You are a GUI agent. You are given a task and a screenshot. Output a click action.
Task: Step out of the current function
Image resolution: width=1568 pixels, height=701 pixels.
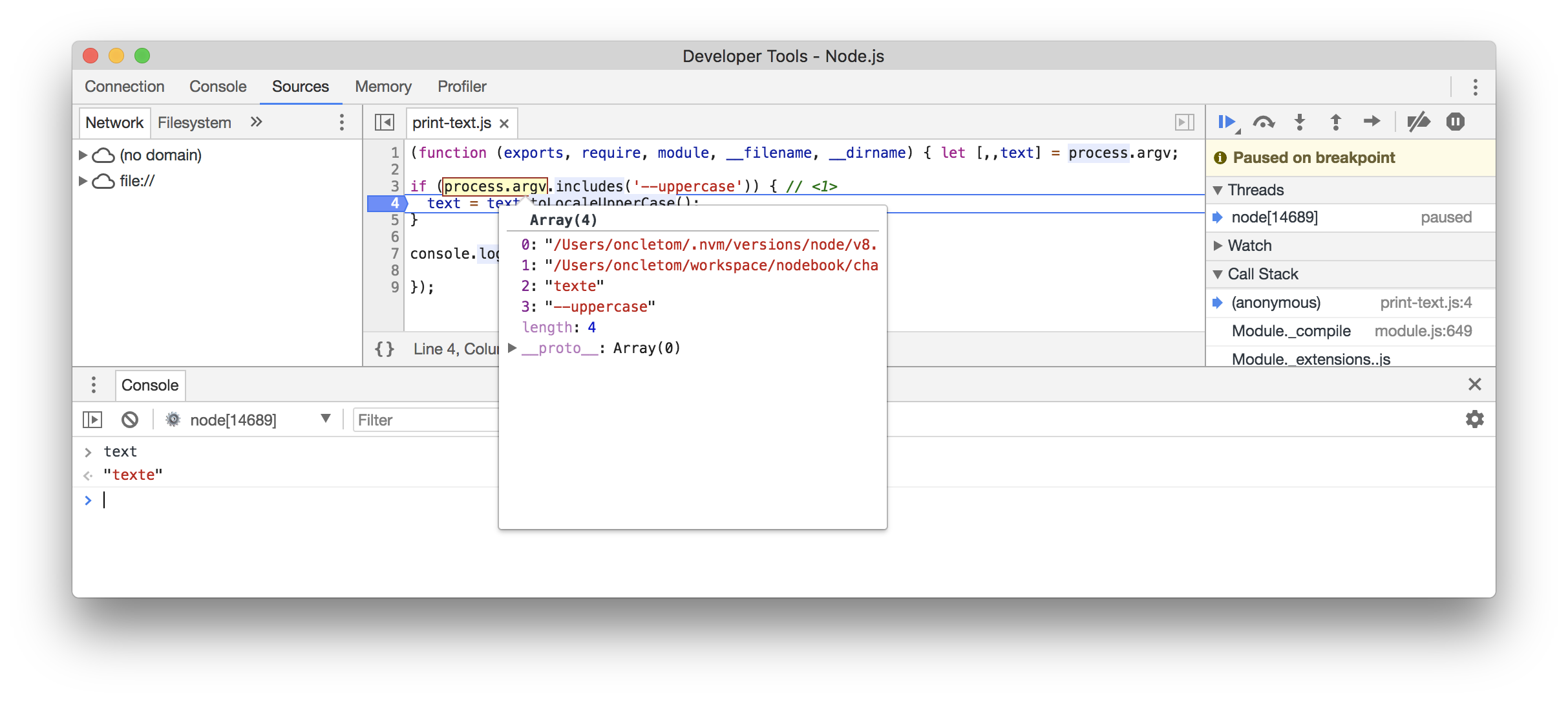[x=1335, y=122]
